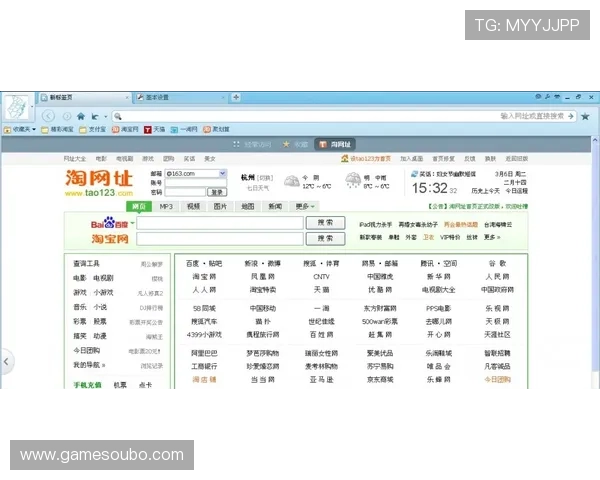Open 美女 link in top navigation

click(210, 158)
